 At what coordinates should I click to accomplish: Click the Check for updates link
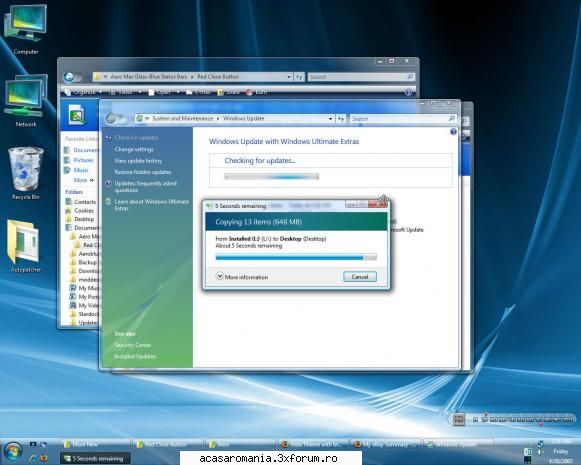[x=136, y=138]
